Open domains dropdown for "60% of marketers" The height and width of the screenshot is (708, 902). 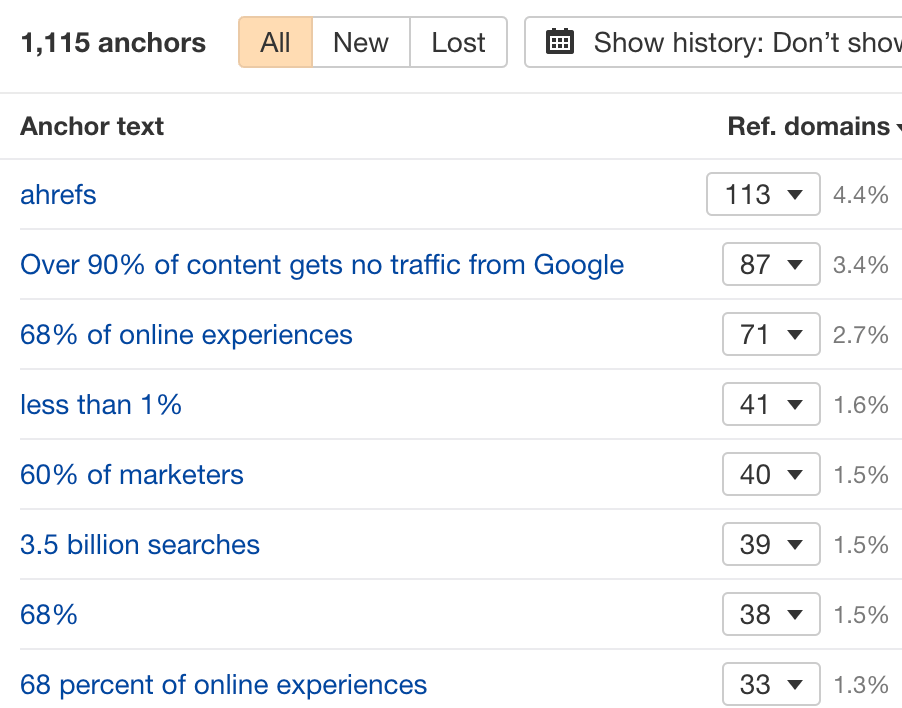click(x=771, y=474)
